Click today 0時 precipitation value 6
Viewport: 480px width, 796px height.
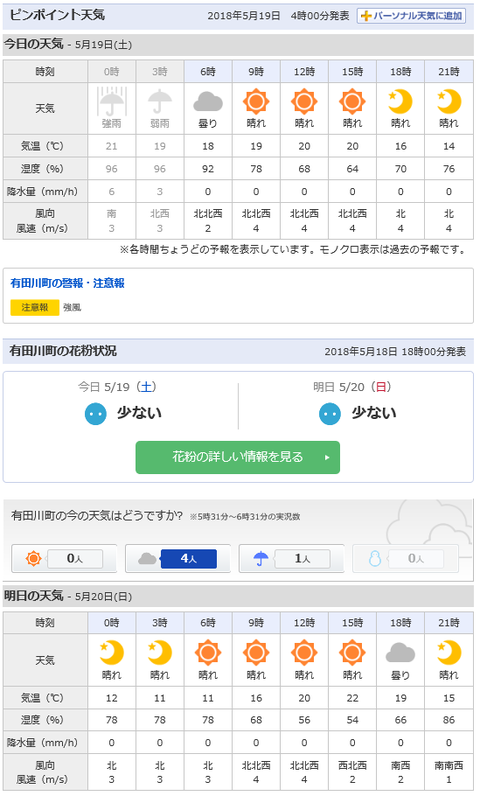pyautogui.click(x=112, y=191)
